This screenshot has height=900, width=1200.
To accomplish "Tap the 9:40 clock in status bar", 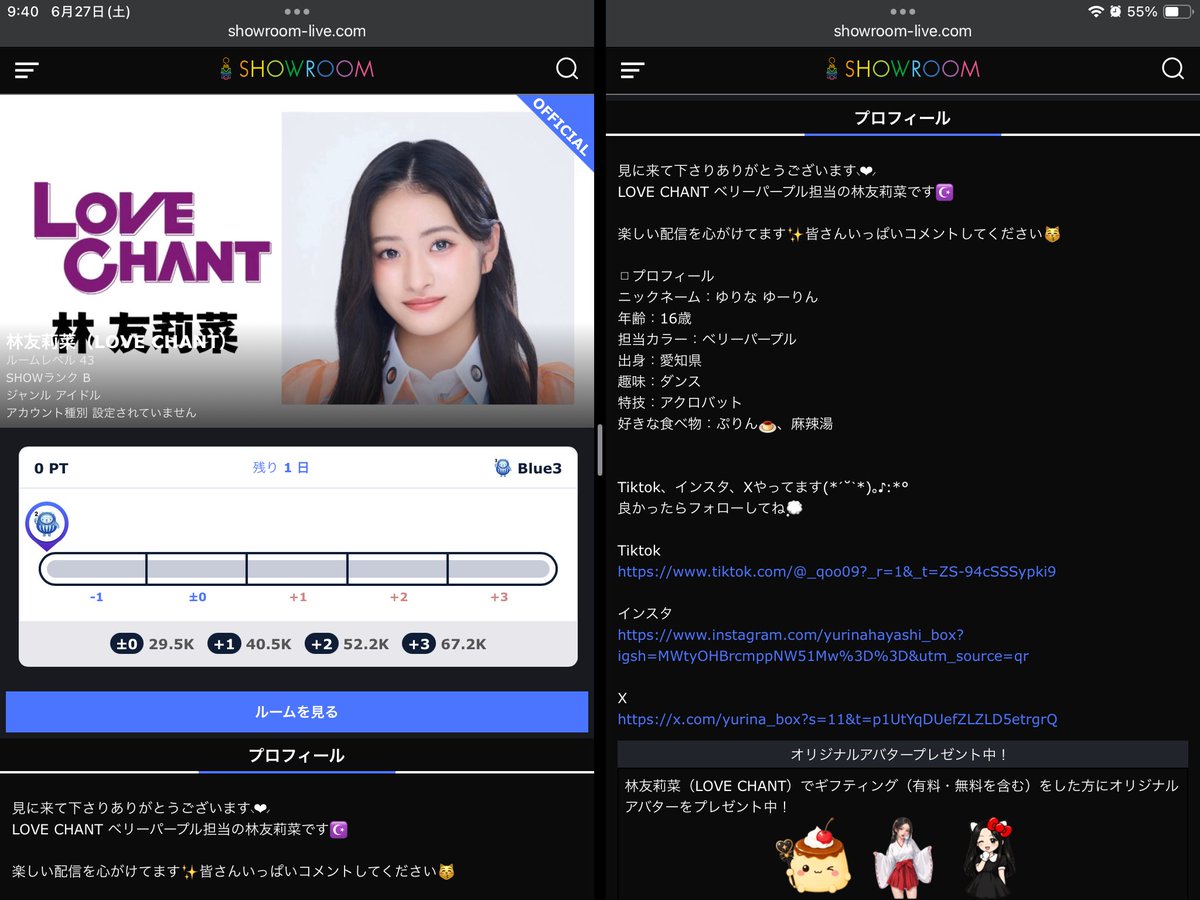I will pos(22,11).
